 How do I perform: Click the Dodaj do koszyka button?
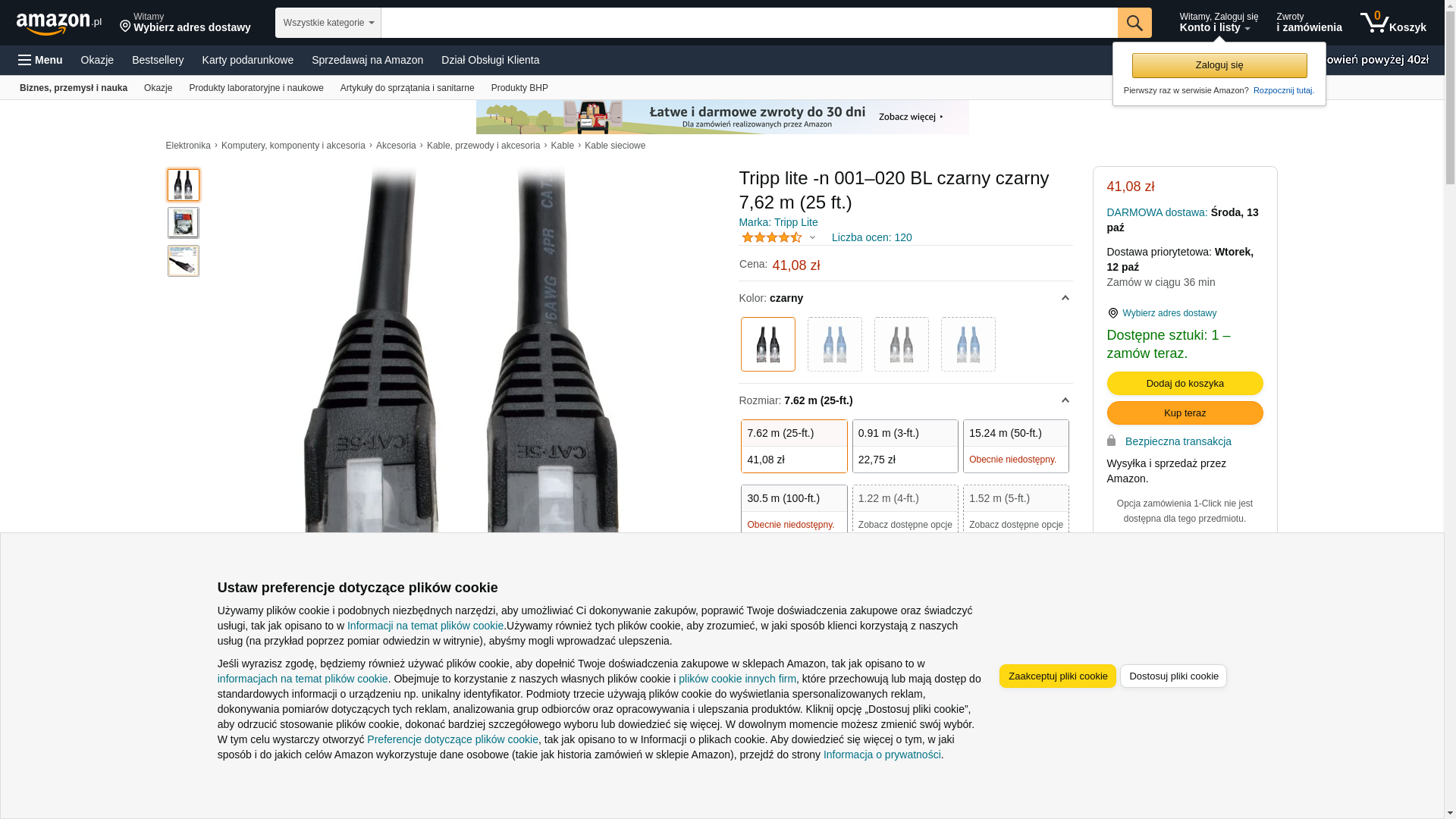click(1185, 383)
